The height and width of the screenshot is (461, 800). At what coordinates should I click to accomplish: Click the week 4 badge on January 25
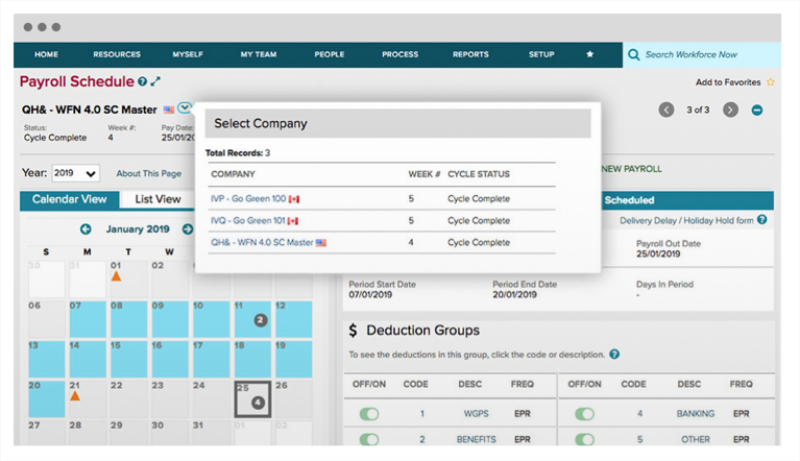coord(258,403)
